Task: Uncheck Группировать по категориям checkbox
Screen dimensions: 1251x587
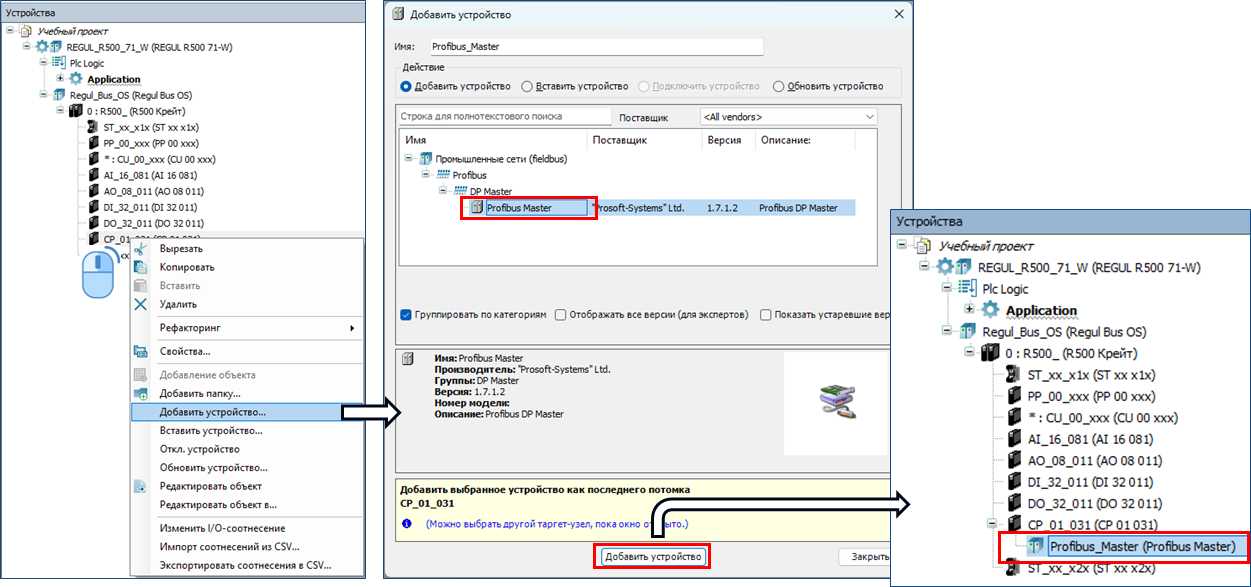Action: point(405,314)
